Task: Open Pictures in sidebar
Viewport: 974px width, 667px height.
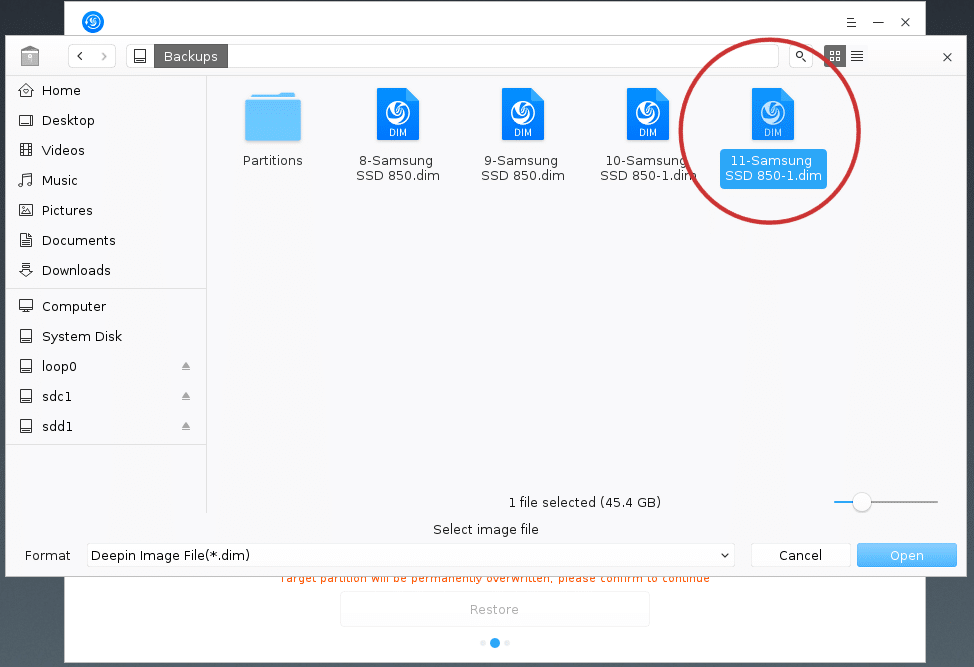Action: click(106, 211)
